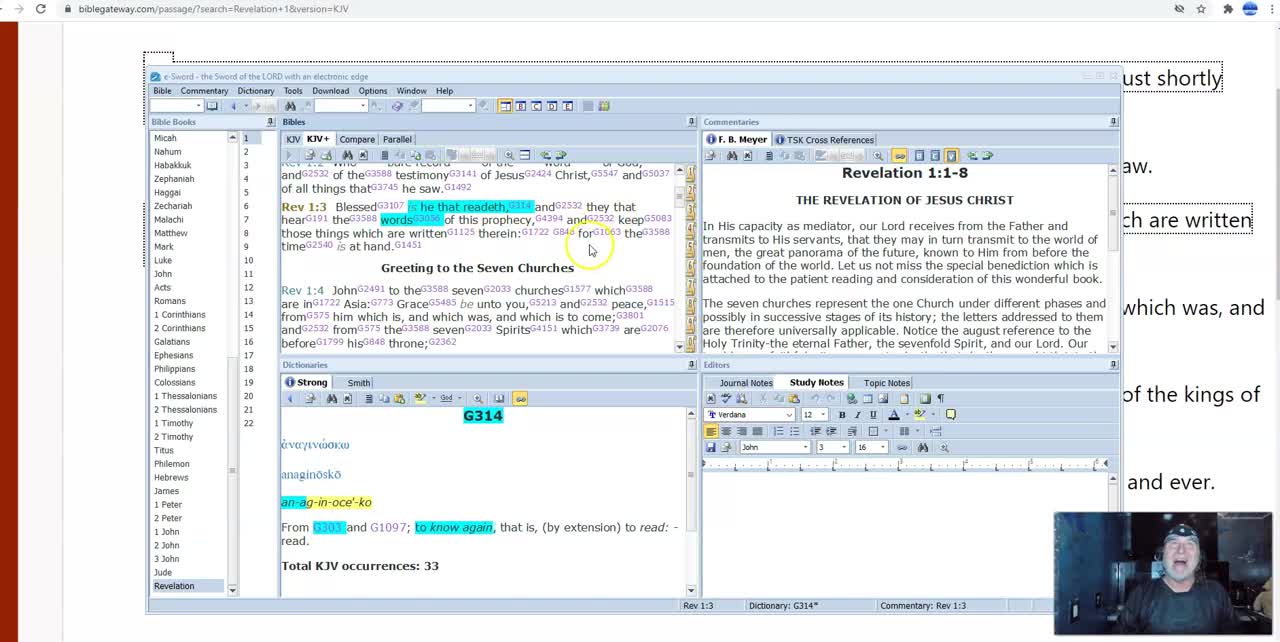
Task: Open TSK Cross References commentary tab
Action: tap(825, 140)
